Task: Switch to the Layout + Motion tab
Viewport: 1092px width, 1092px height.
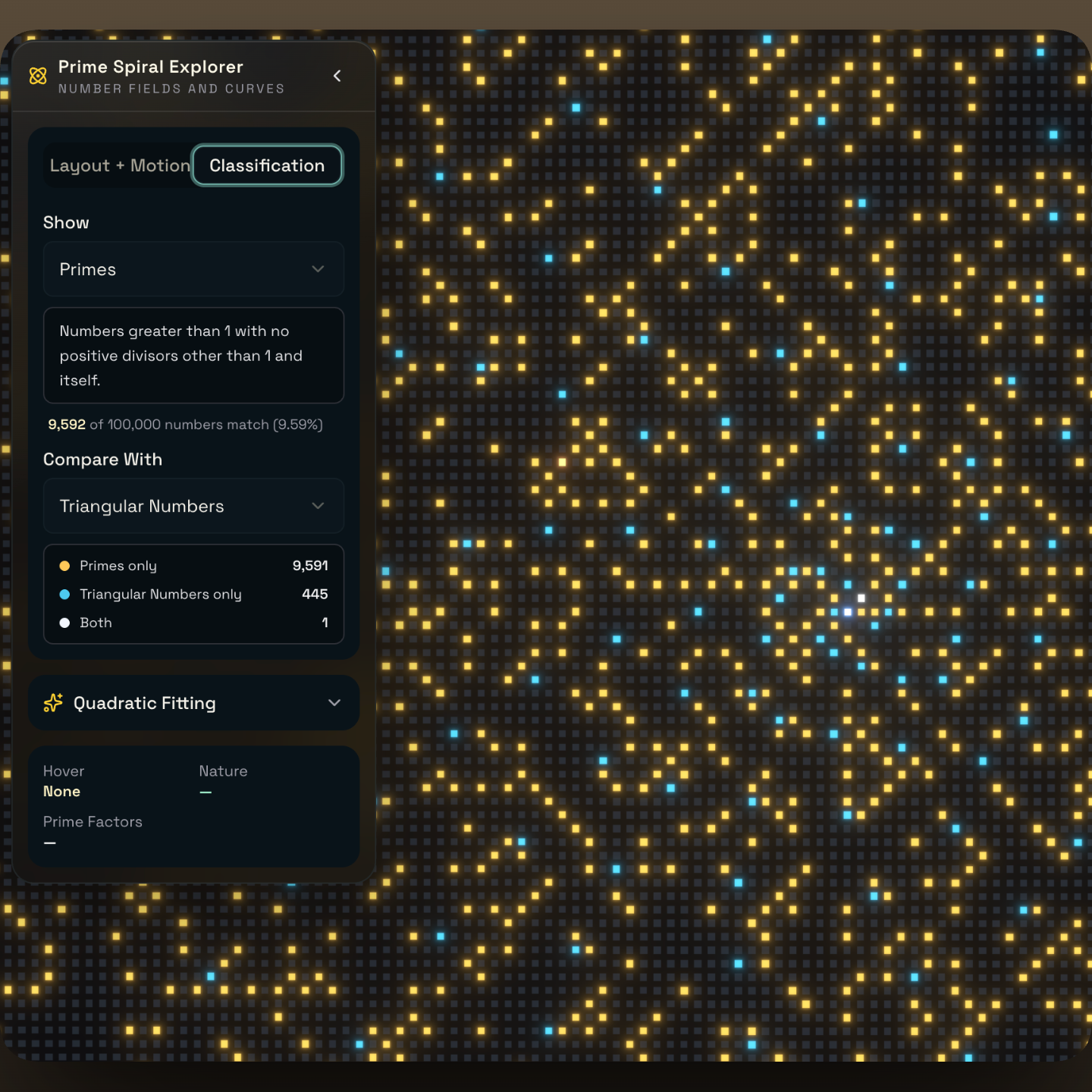Action: pyautogui.click(x=120, y=165)
